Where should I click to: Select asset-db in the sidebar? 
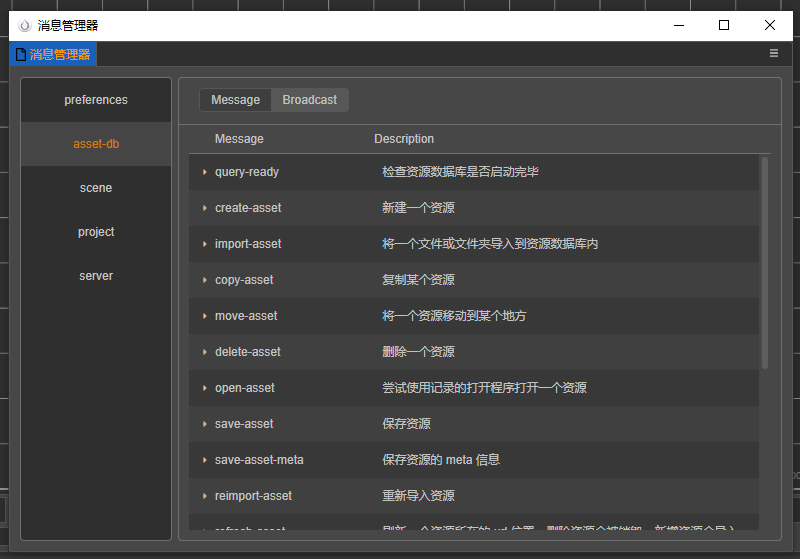pyautogui.click(x=96, y=144)
